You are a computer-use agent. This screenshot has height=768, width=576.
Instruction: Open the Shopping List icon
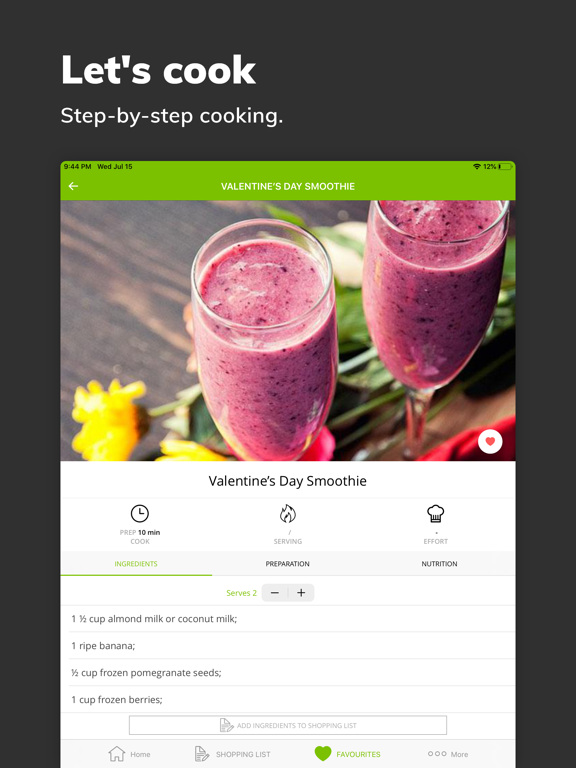202,754
